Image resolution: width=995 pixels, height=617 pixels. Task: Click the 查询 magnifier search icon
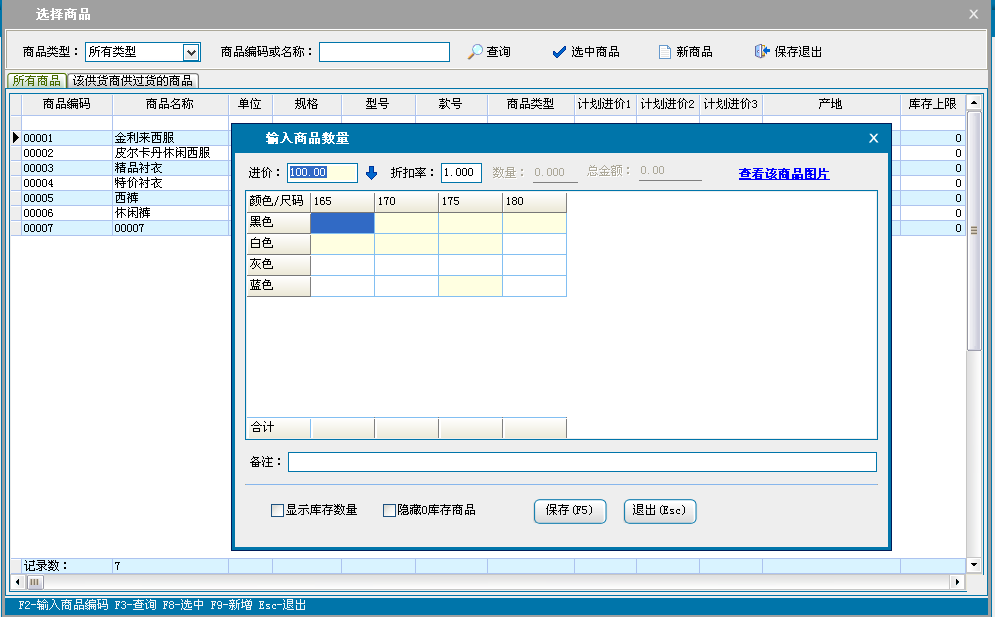pyautogui.click(x=476, y=52)
